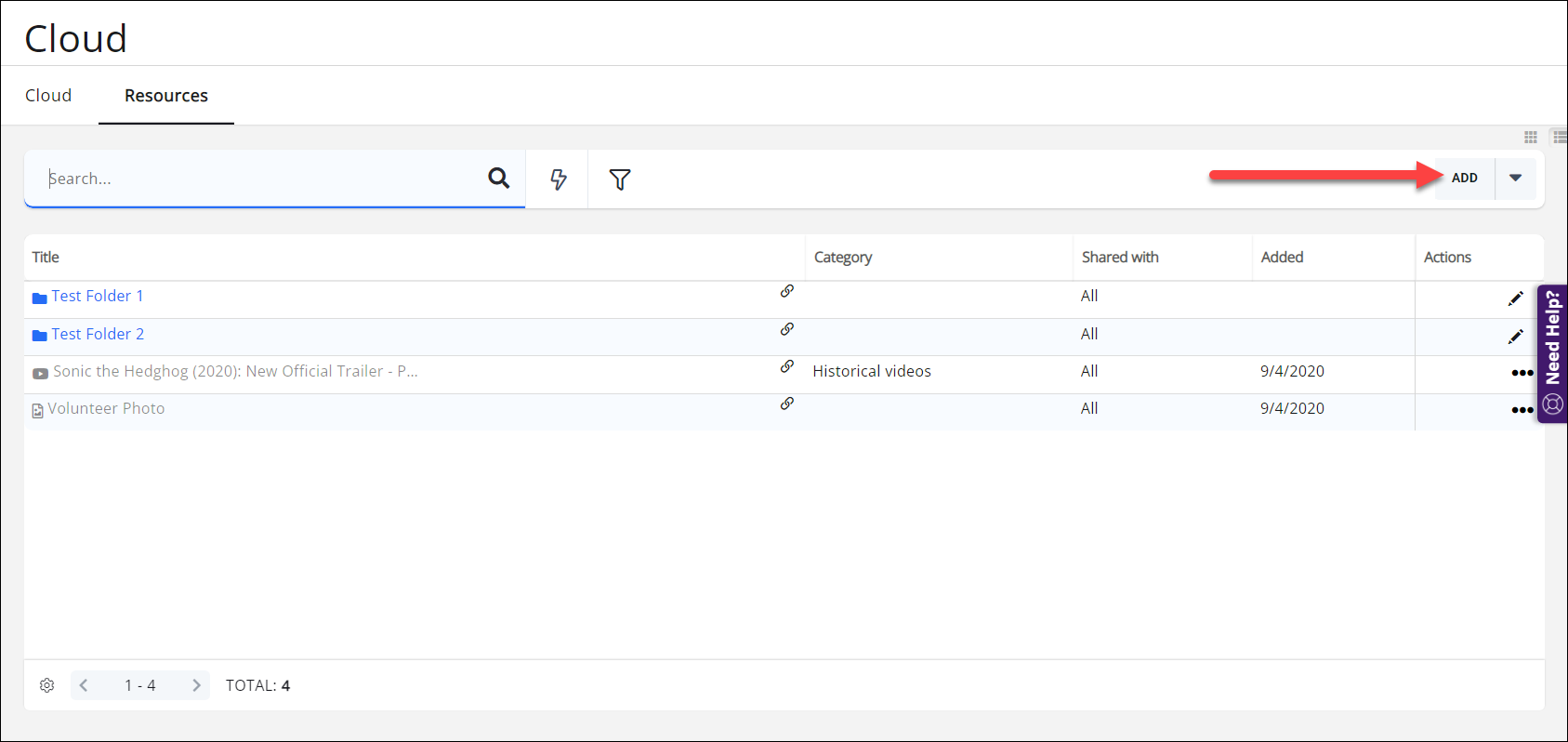This screenshot has width=1568, height=742.
Task: Click the 9/4/2020 date for Volunteer Photo
Action: pos(1292,408)
